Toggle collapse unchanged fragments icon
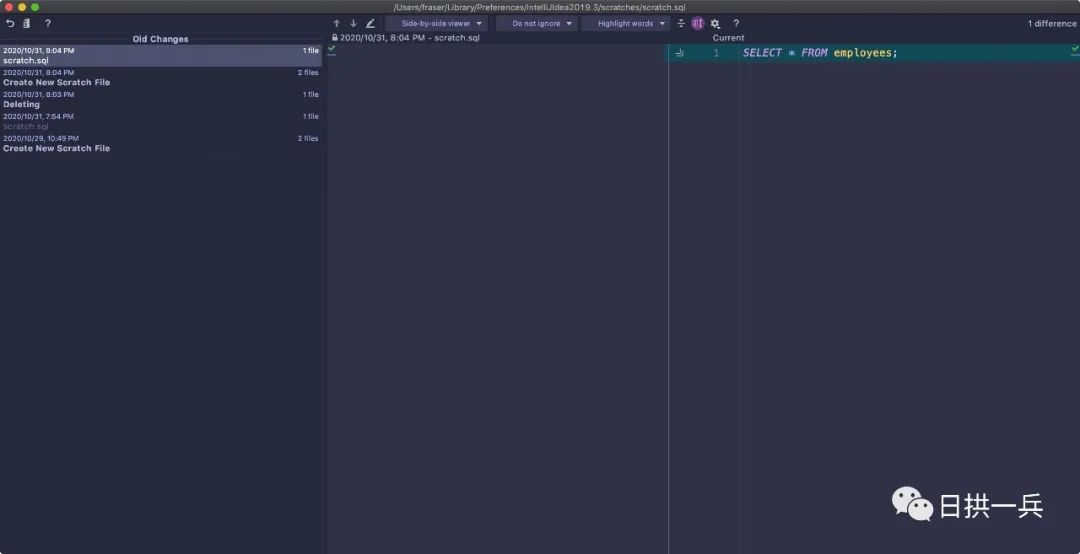This screenshot has height=554, width=1080. (681, 23)
